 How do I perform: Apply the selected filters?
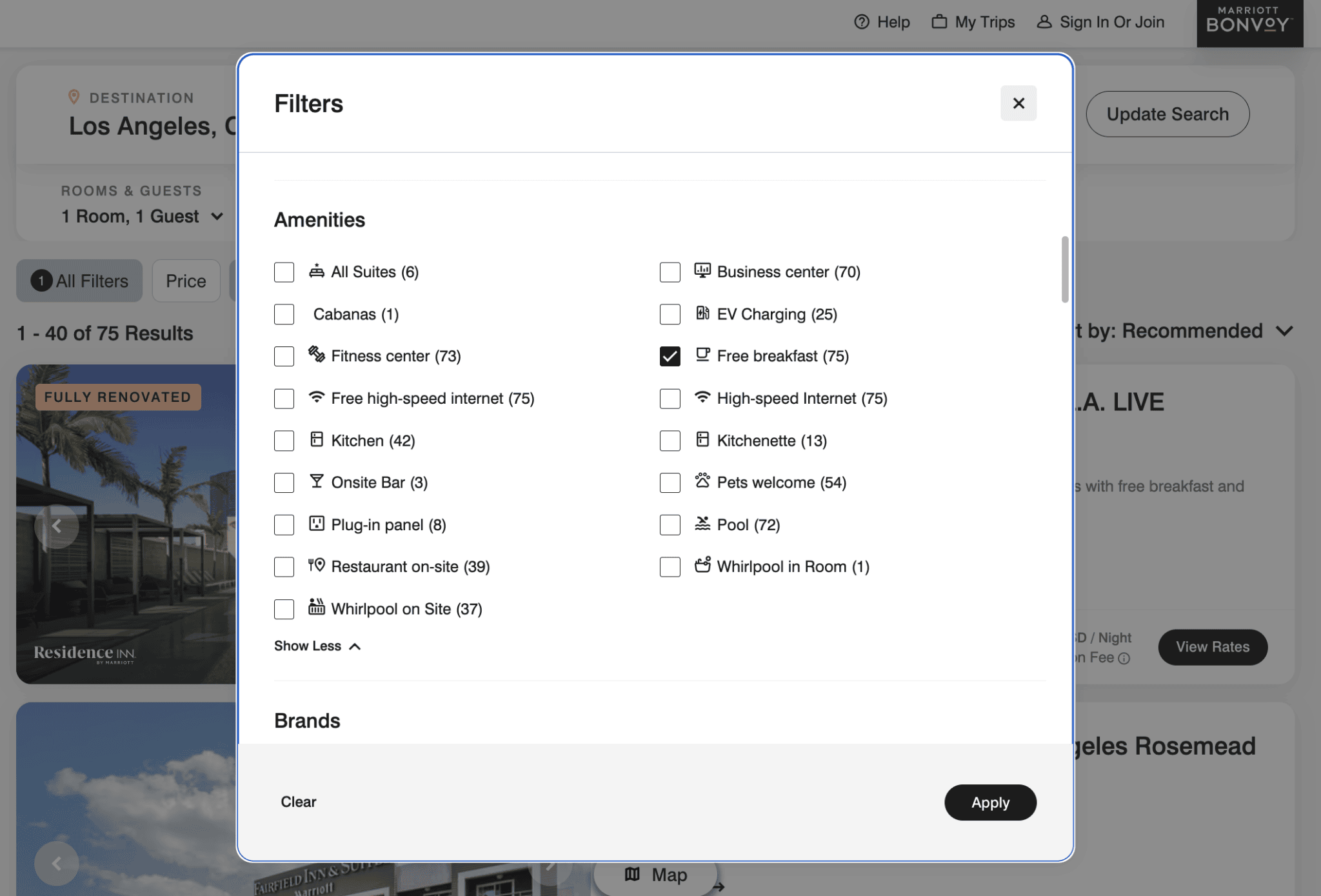(990, 802)
